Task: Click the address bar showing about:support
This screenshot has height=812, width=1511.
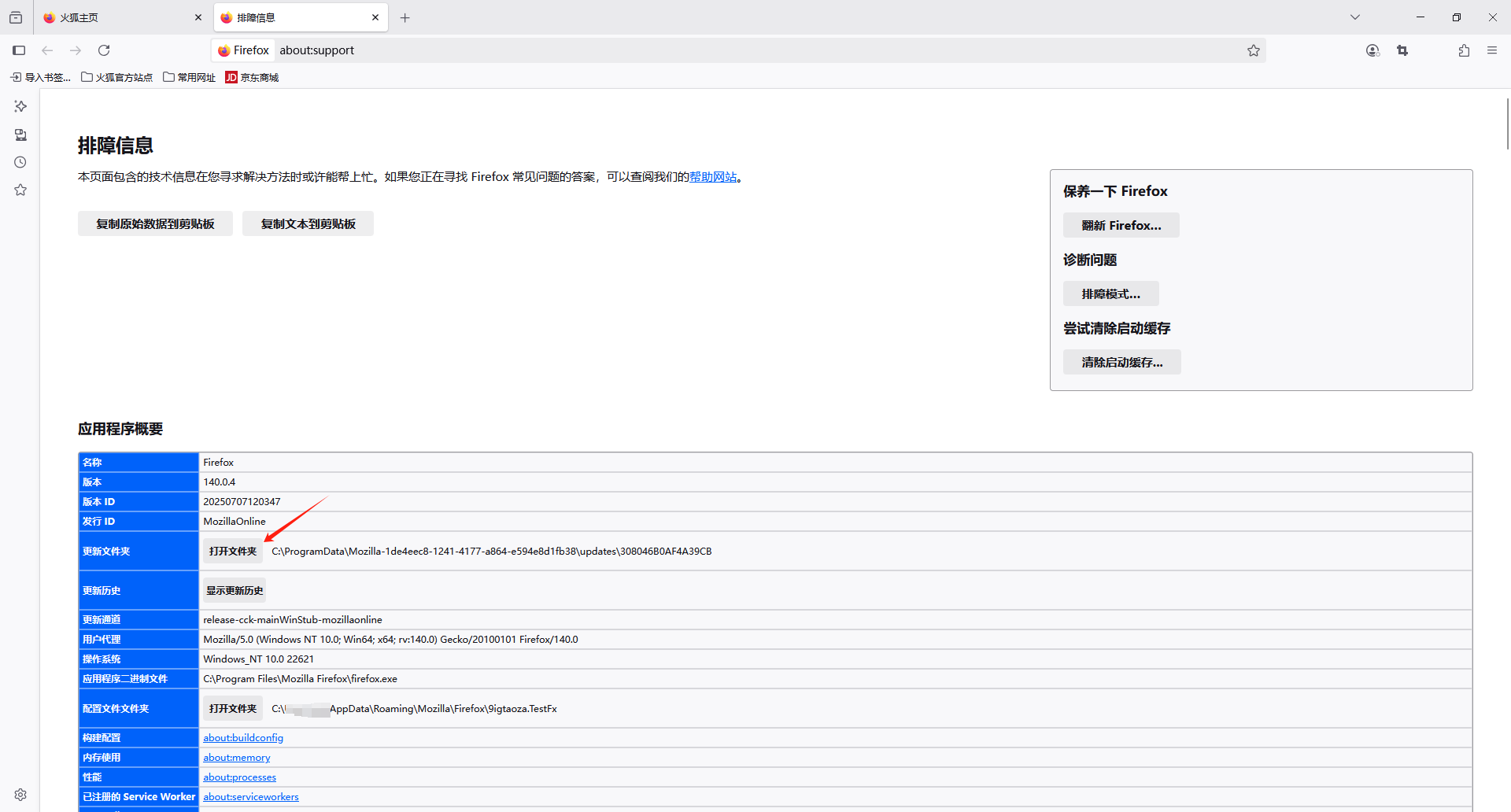Action: [738, 50]
